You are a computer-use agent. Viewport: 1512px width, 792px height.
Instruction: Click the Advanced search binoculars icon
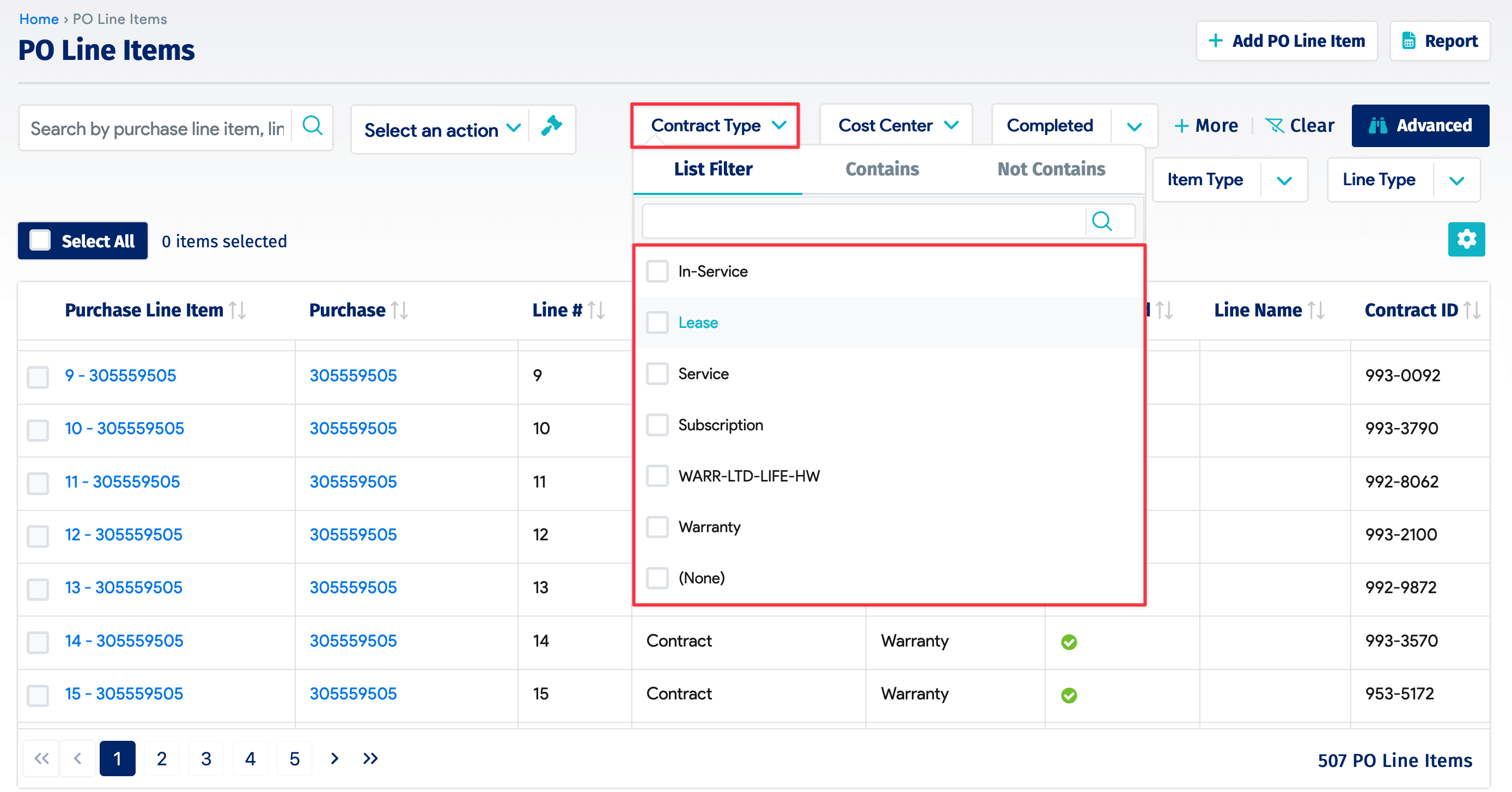[1377, 125]
